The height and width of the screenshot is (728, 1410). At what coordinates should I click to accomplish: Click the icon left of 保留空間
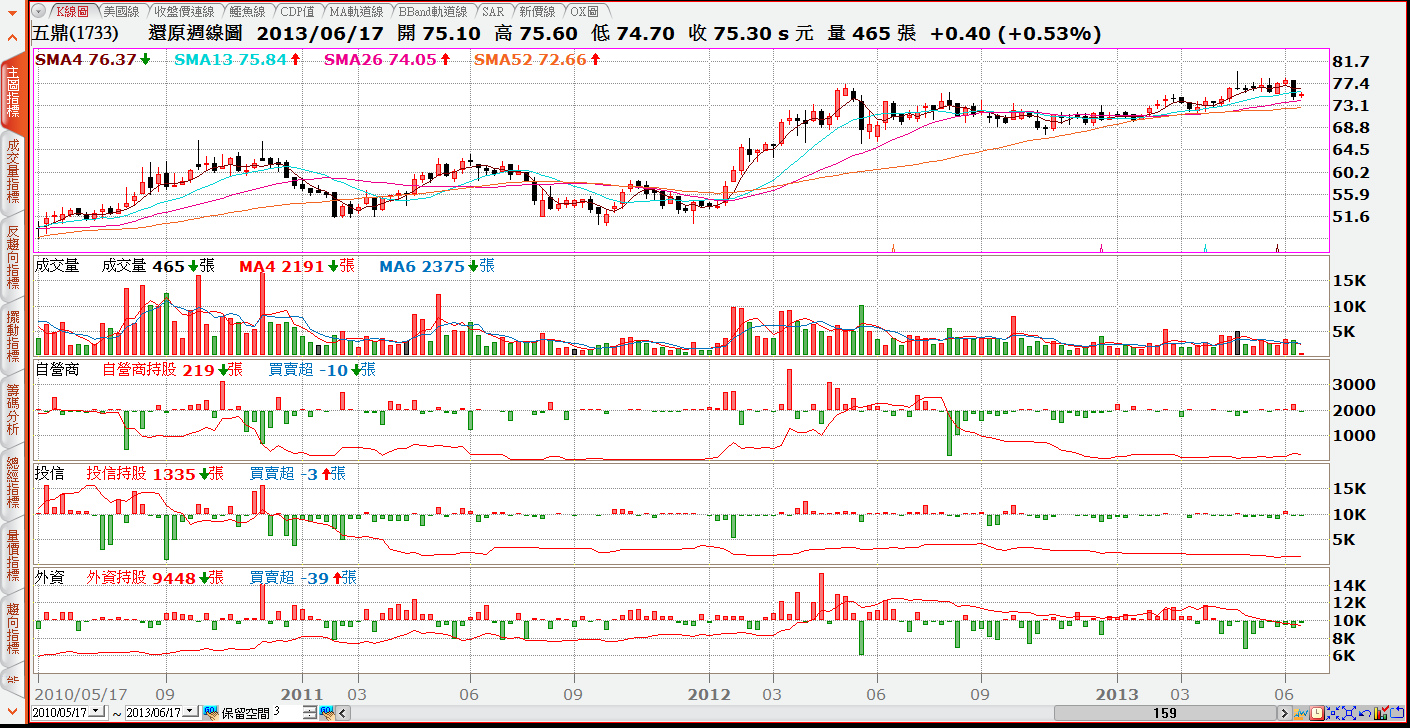[211, 712]
